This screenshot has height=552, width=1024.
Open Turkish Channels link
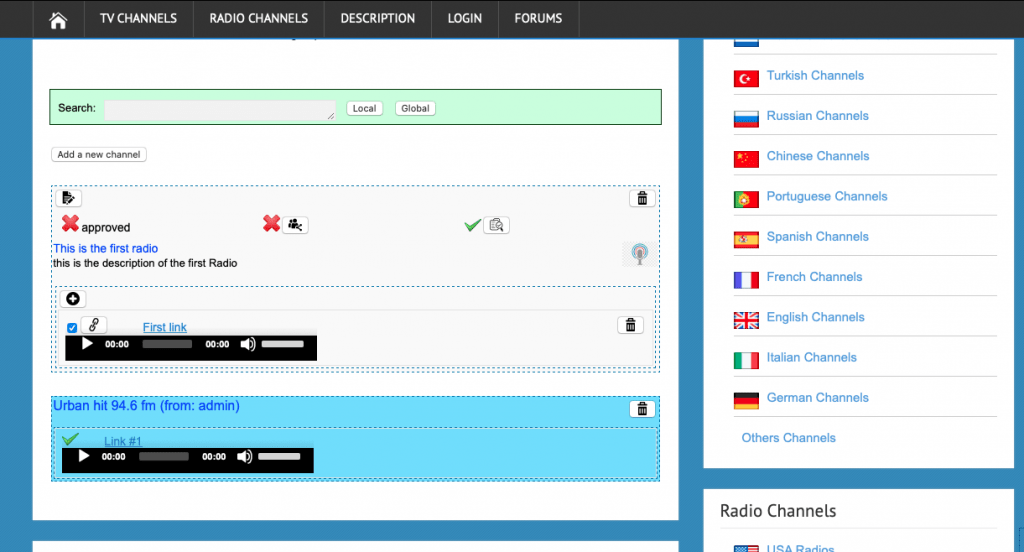pyautogui.click(x=815, y=76)
